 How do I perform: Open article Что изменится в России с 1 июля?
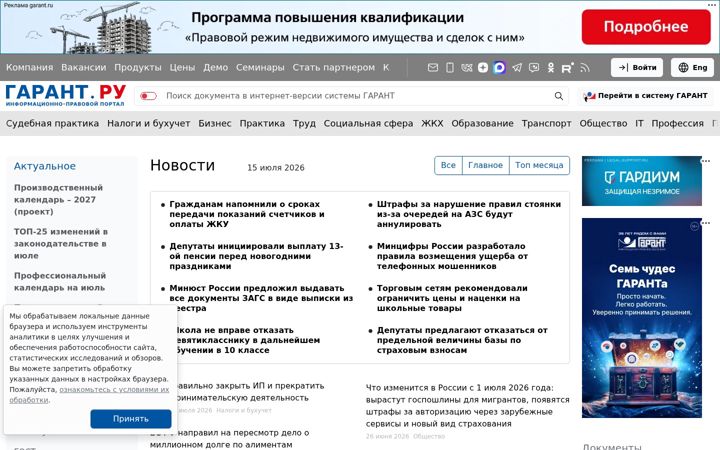point(467,405)
